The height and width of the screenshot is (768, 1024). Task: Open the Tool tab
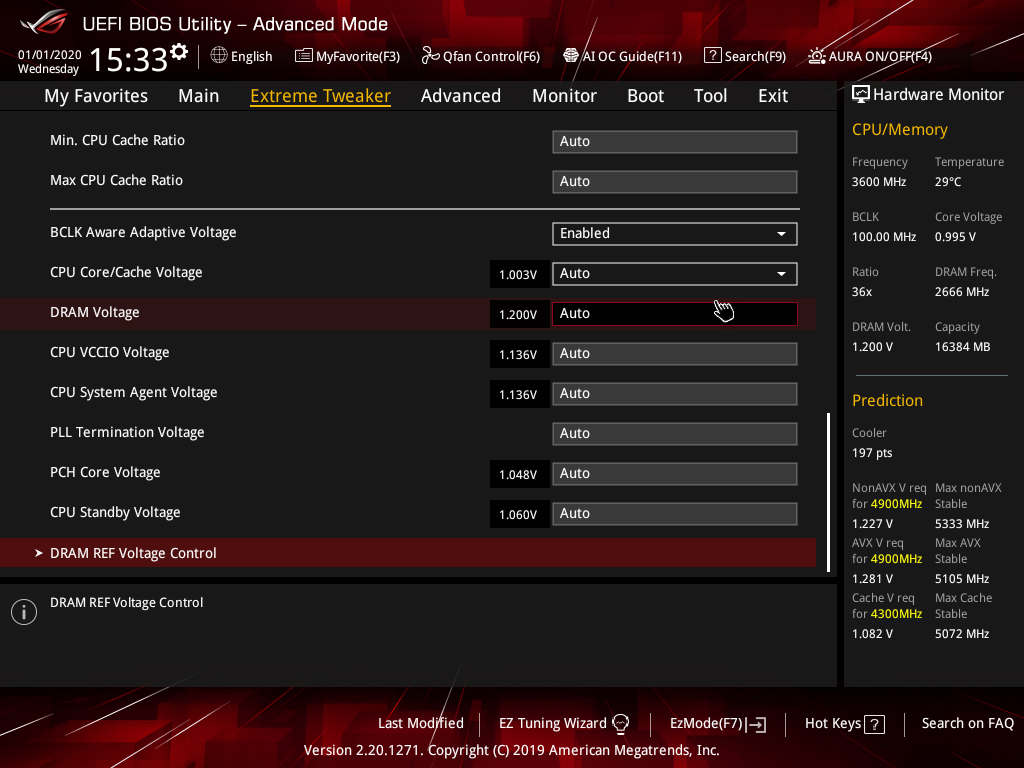tap(711, 96)
